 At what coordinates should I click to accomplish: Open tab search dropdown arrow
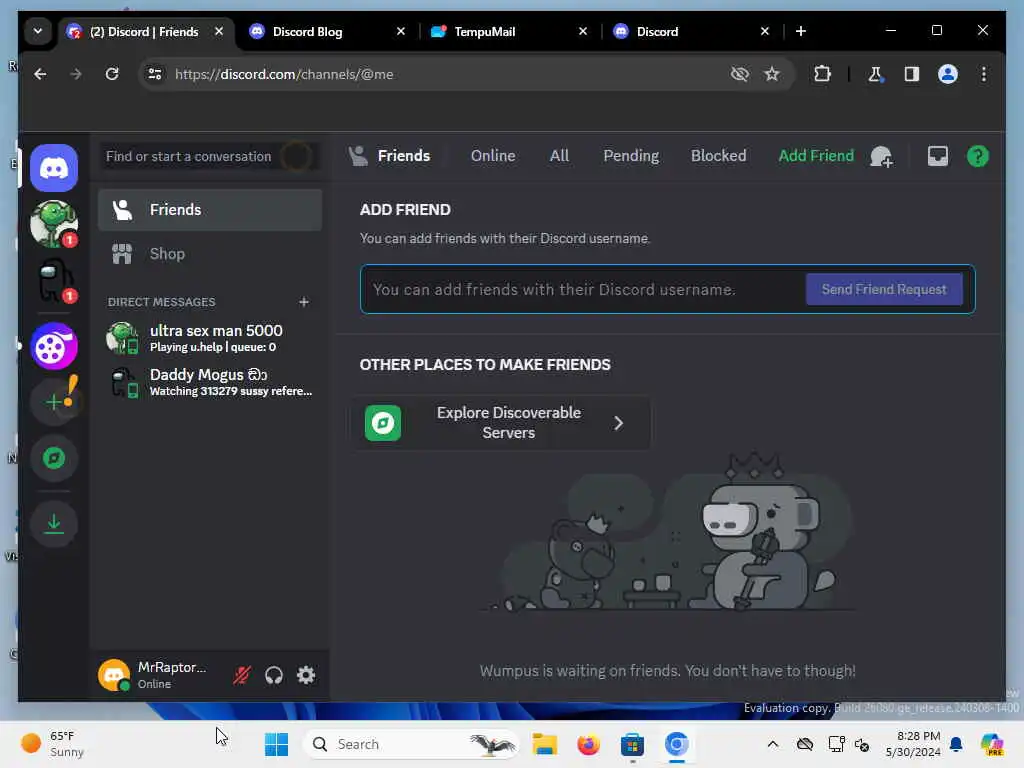[x=38, y=31]
